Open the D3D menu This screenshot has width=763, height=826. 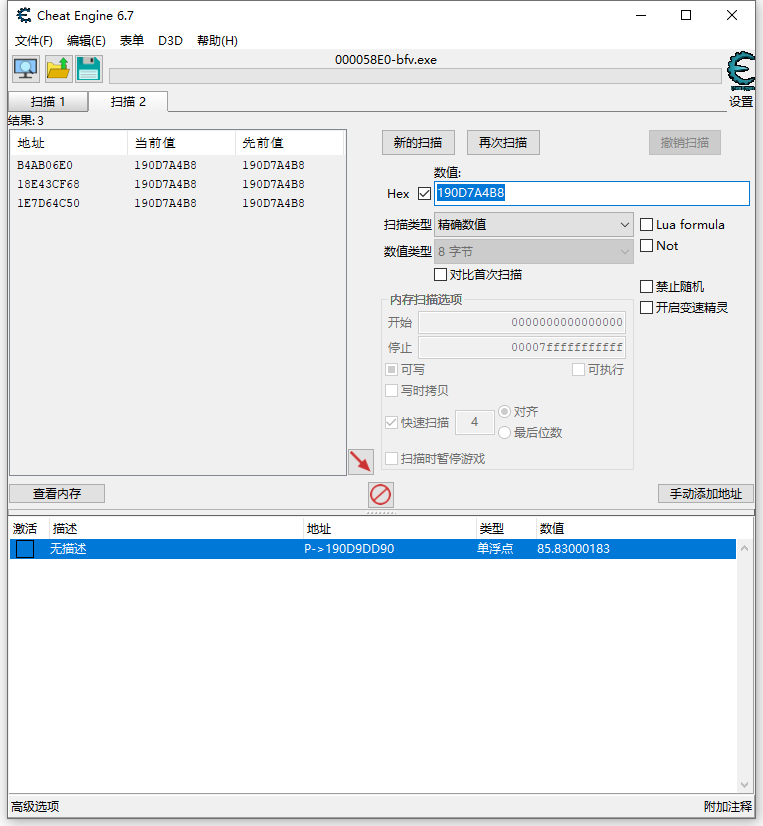coord(170,41)
